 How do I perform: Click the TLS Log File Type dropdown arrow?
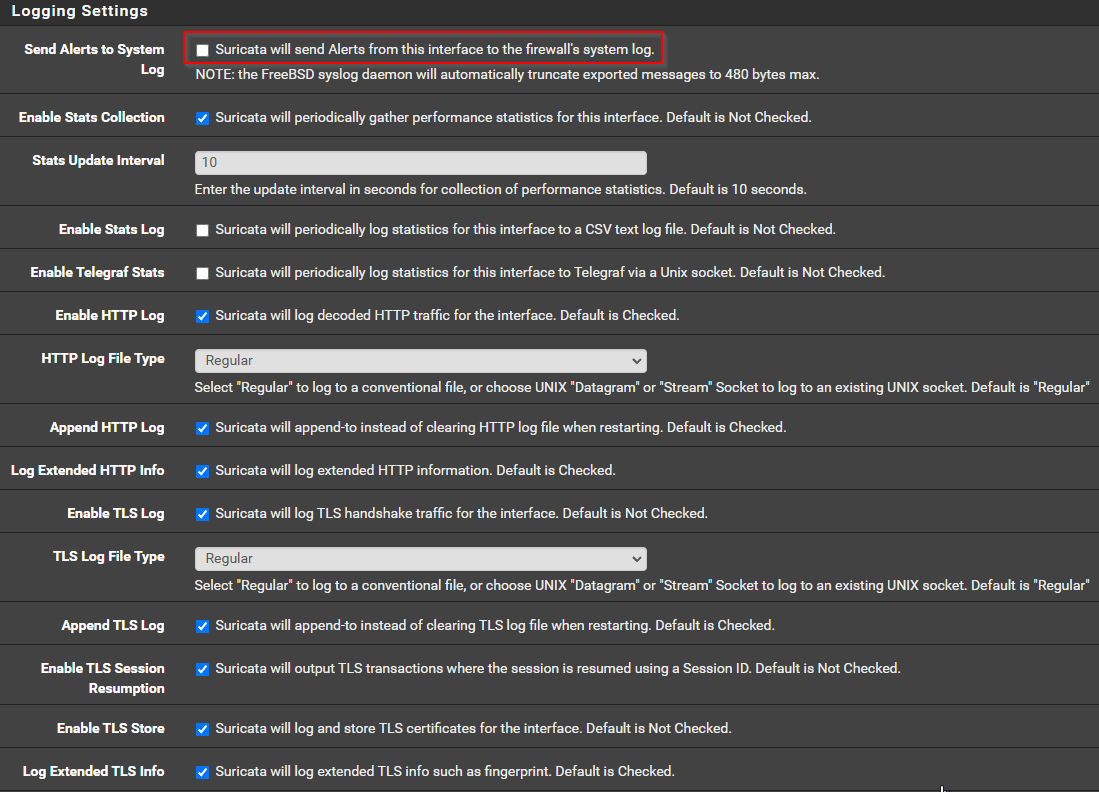pyautogui.click(x=636, y=558)
